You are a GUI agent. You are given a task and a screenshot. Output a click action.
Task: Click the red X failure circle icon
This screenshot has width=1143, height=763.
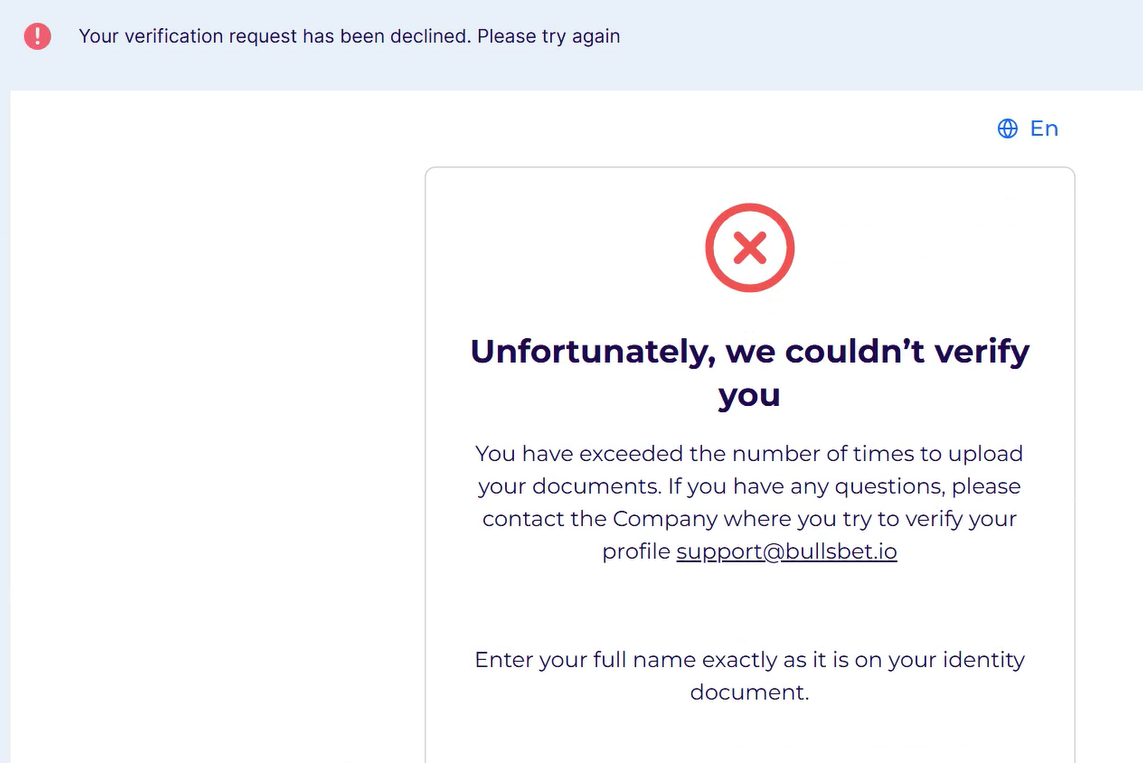(749, 248)
